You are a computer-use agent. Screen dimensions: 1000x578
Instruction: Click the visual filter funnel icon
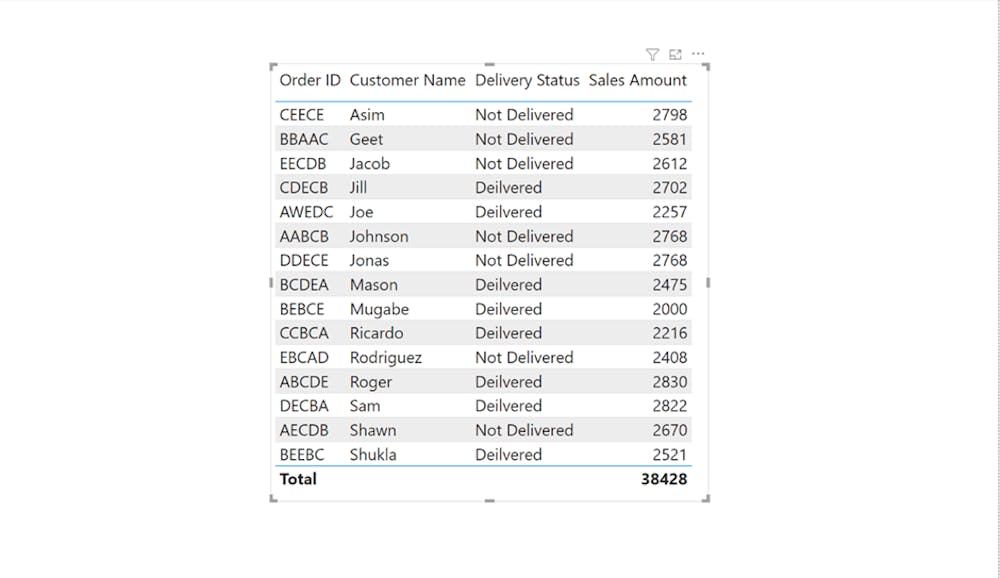pos(652,54)
